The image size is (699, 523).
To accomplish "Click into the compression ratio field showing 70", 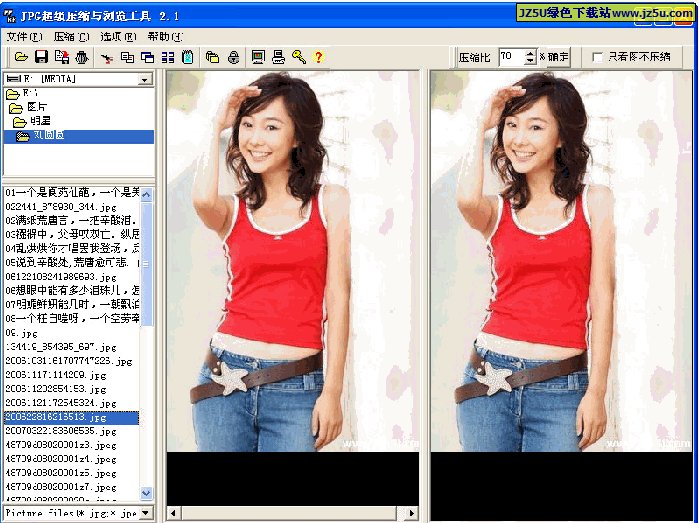I will point(511,57).
